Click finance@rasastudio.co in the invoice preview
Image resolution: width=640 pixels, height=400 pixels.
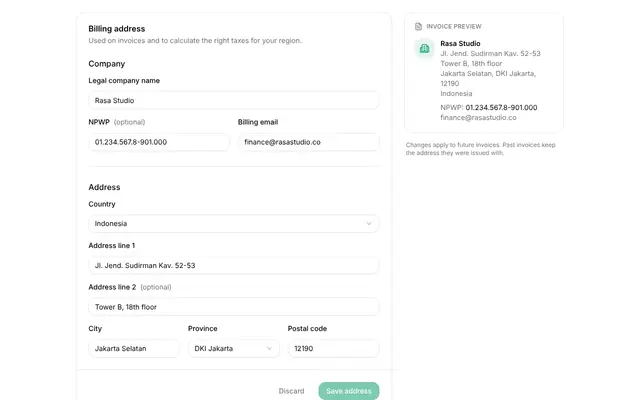coord(478,118)
